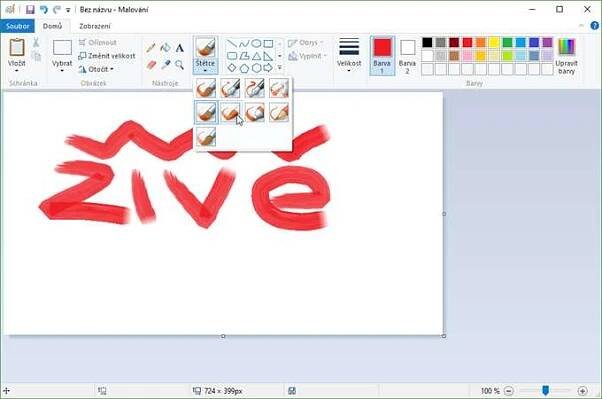Click the Vložit clipboard paste button
This screenshot has width=602, height=399.
click(17, 49)
